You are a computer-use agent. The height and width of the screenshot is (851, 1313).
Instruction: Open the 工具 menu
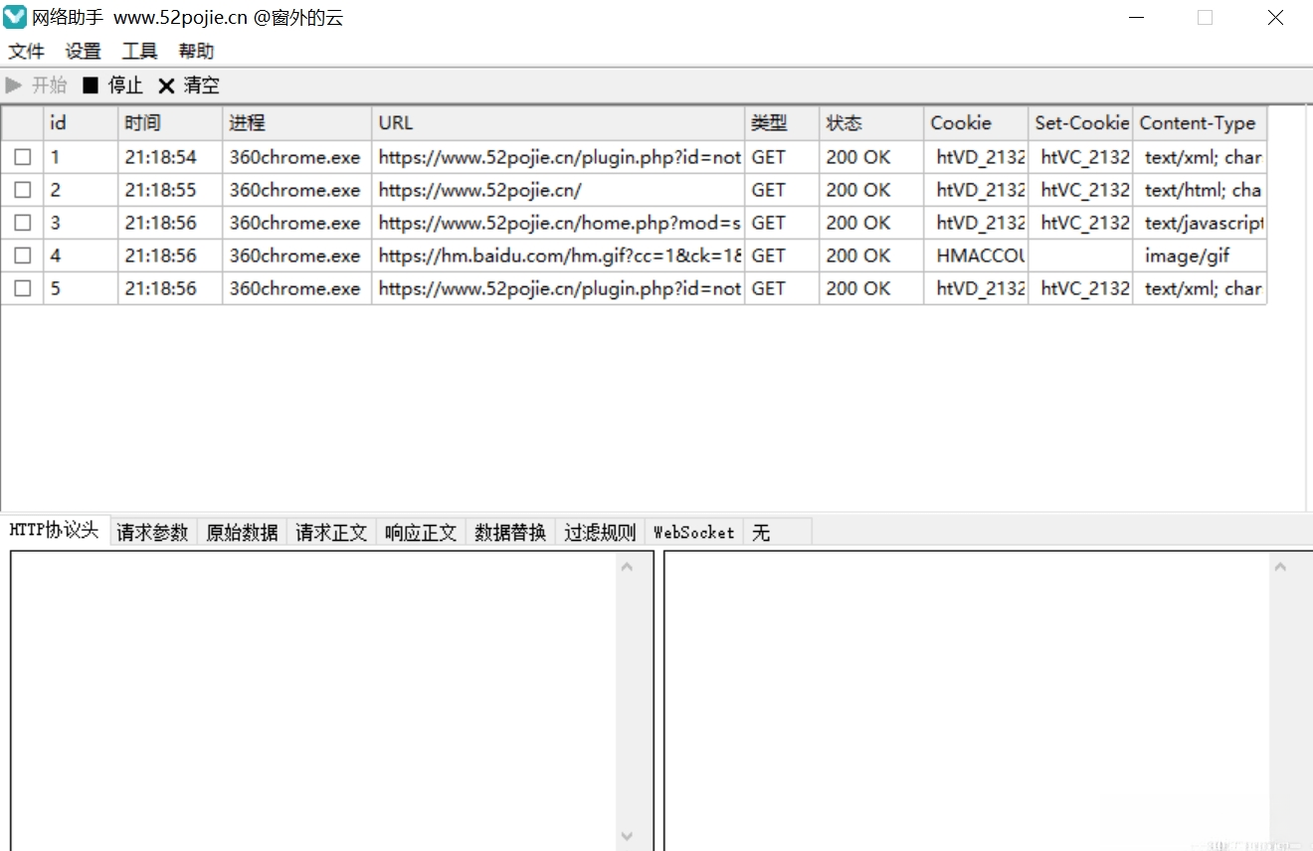[x=140, y=52]
